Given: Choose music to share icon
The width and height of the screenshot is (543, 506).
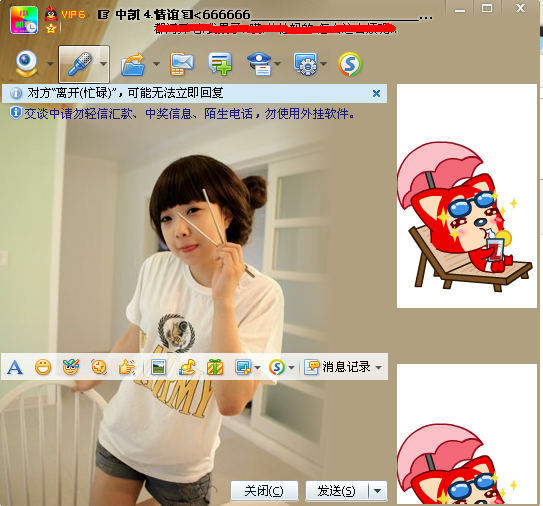Looking at the screenshot, I should pyautogui.click(x=187, y=367).
